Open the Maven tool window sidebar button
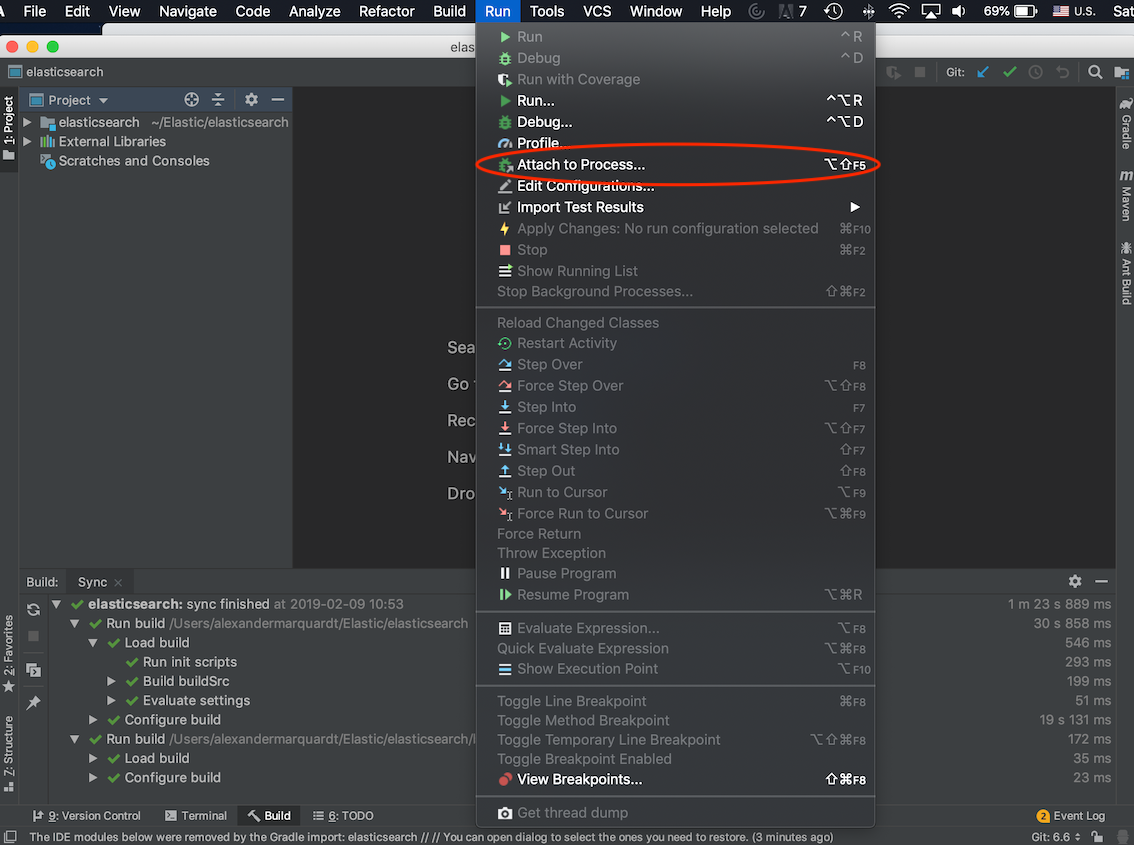Viewport: 1134px width, 845px height. [x=1125, y=195]
